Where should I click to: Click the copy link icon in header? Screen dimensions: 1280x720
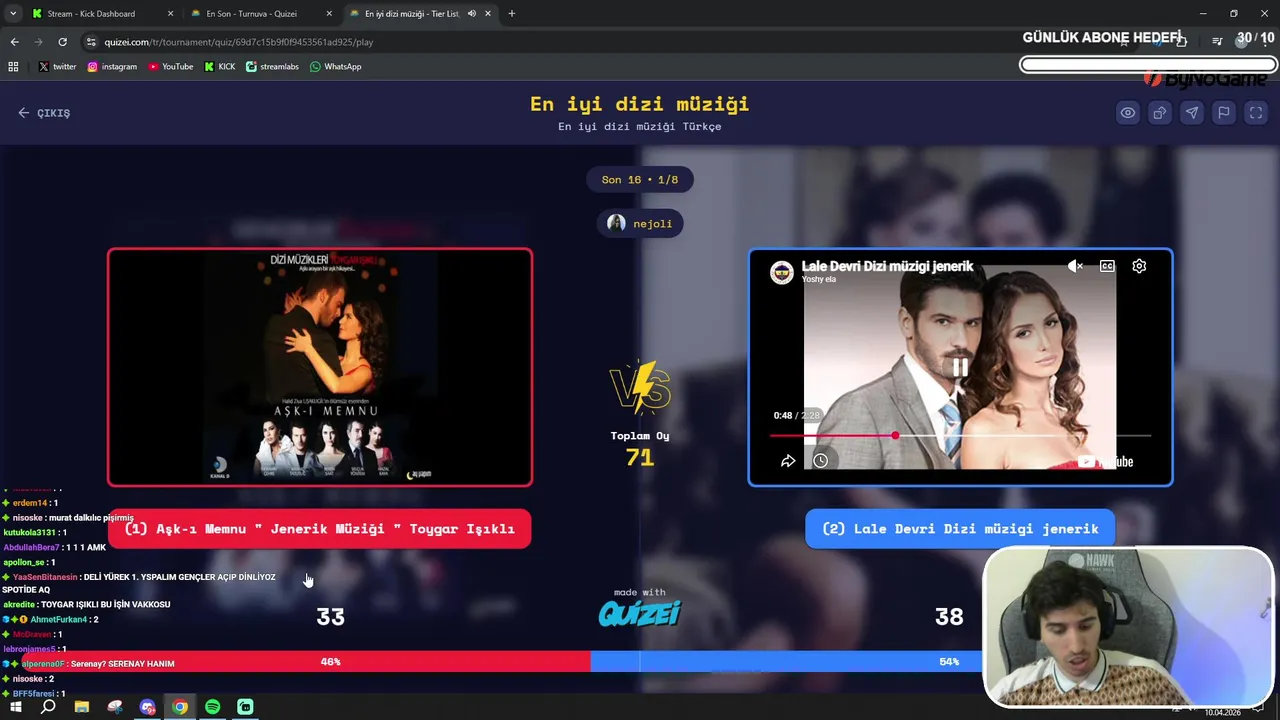(1160, 113)
